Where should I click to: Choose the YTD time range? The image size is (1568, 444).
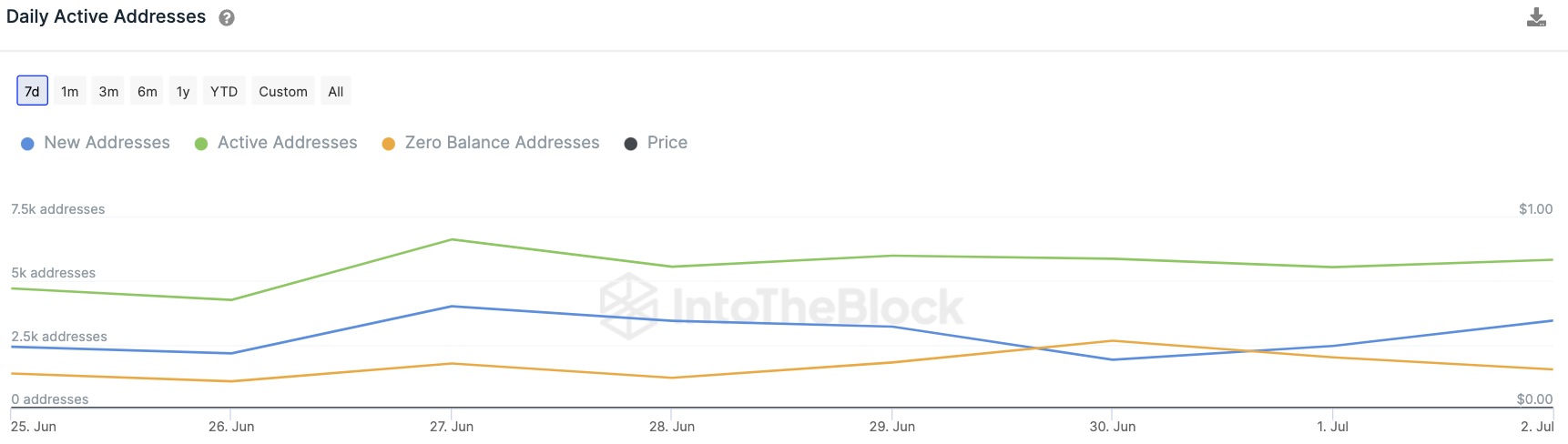point(224,91)
